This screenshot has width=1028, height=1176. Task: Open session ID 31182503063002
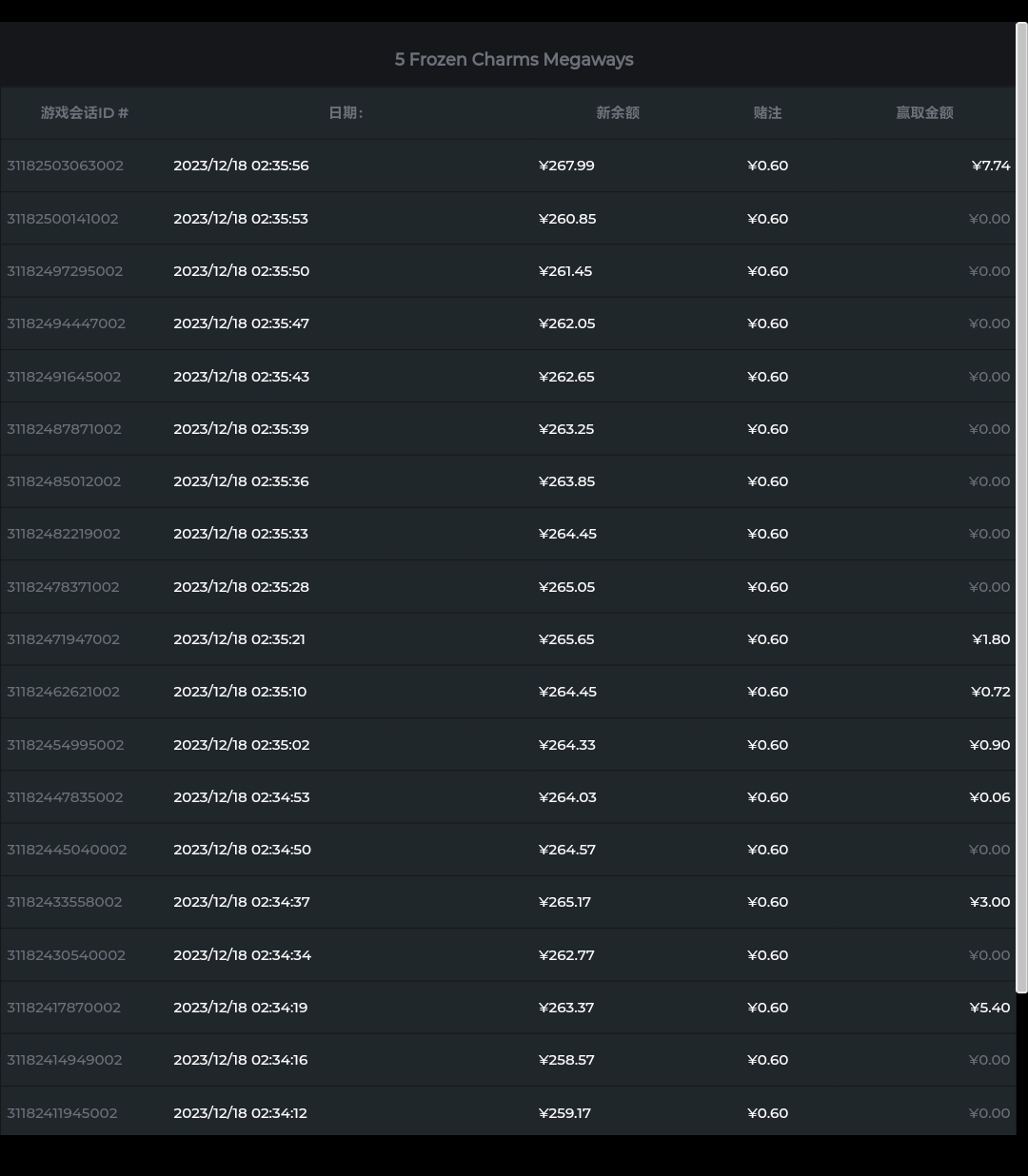coord(65,166)
